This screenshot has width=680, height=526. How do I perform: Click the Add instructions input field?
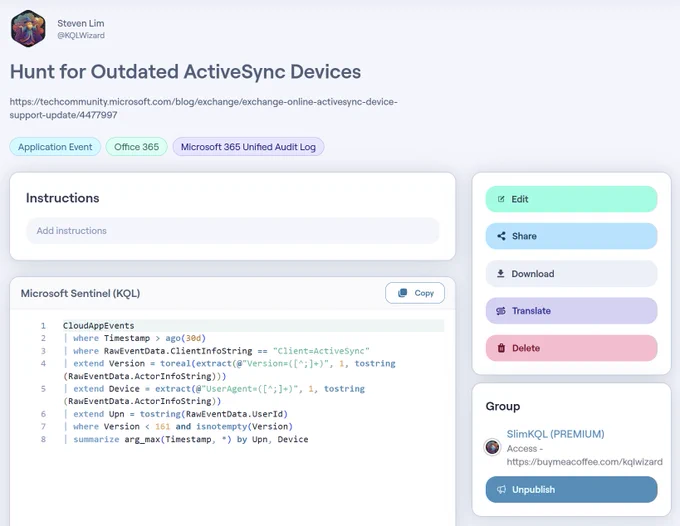pyautogui.click(x=232, y=231)
